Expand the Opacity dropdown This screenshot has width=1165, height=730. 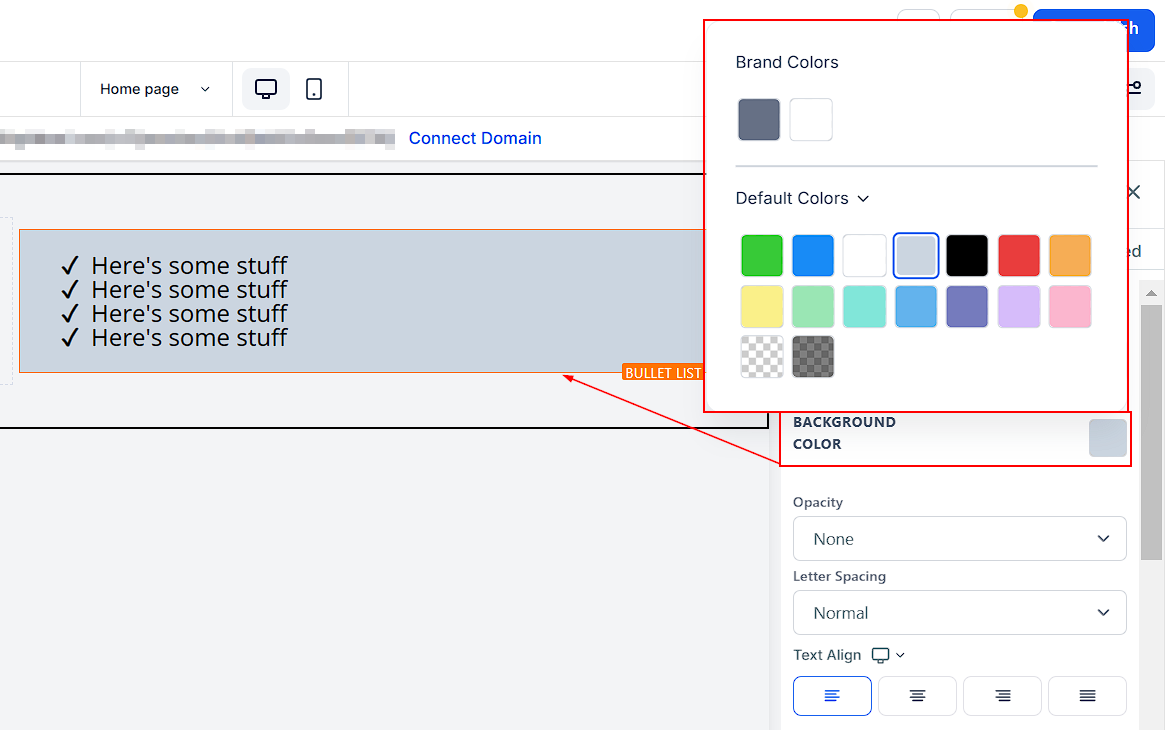coord(959,539)
